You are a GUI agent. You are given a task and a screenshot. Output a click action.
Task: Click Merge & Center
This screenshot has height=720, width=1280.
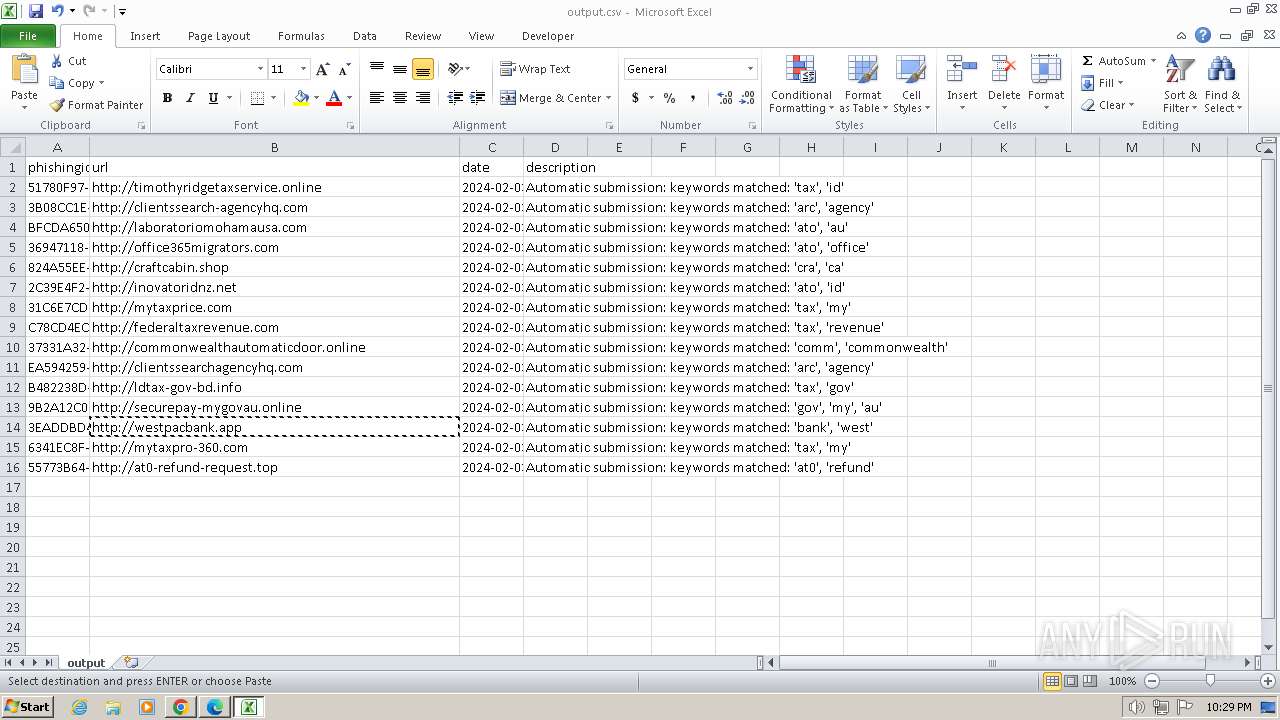pos(551,98)
